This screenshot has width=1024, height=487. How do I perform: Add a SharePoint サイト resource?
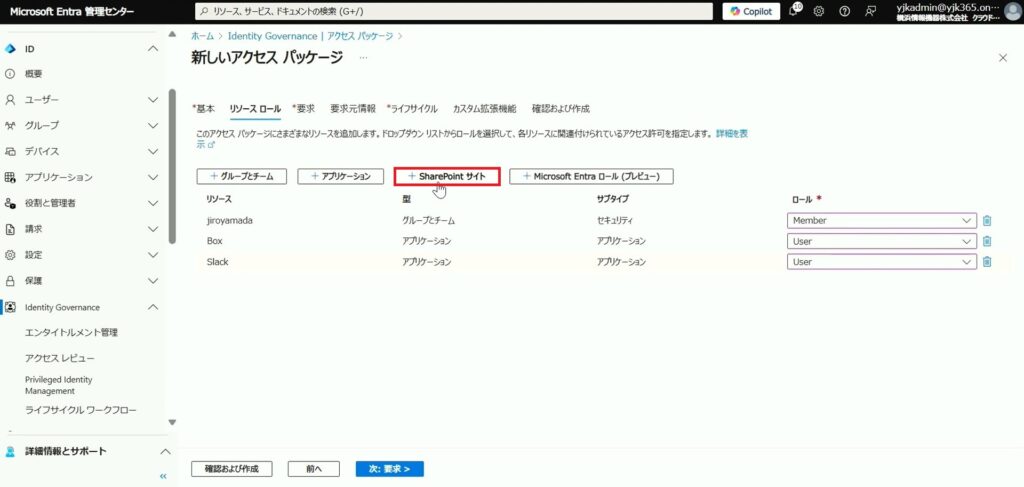coord(447,176)
